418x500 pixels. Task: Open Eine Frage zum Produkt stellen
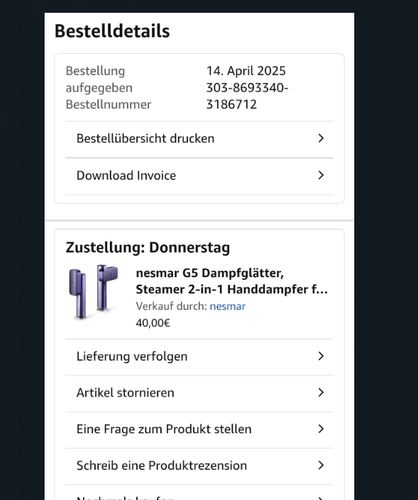coord(199,429)
